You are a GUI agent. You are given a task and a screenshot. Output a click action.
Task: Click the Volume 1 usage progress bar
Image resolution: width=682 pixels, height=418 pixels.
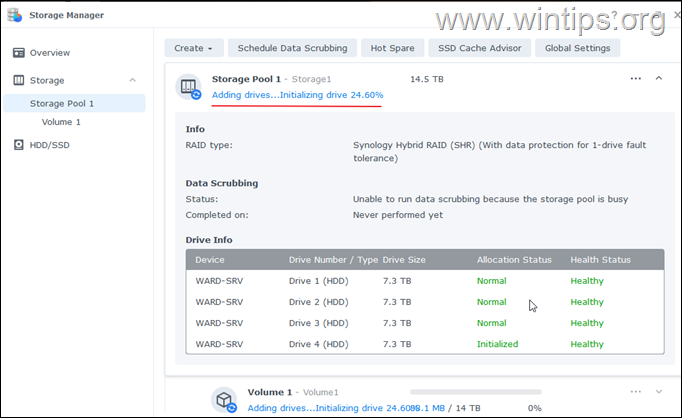click(476, 392)
